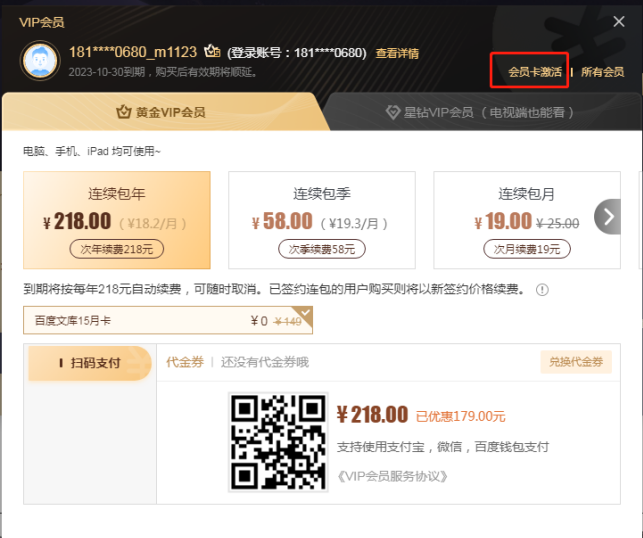
Task: Close the VIP membership dialog
Action: click(618, 21)
